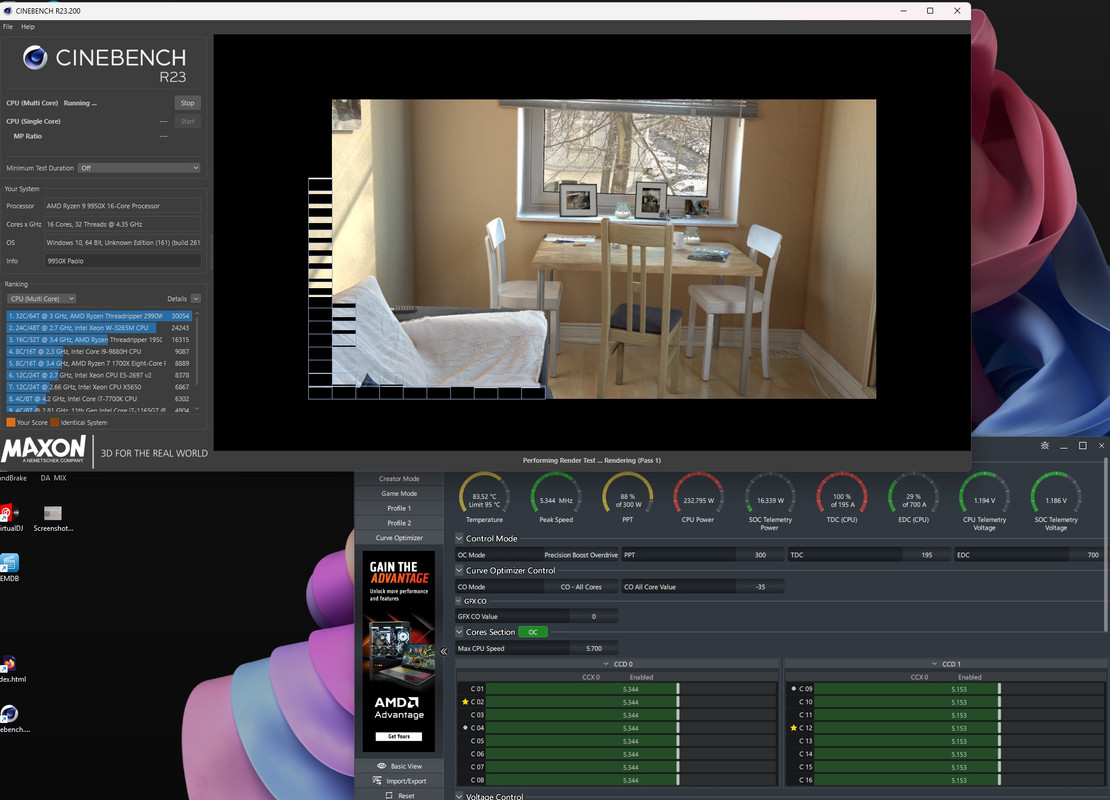Select Profile 2 in Ryzen Master
Screen dimensions: 1110x800
(x=399, y=523)
